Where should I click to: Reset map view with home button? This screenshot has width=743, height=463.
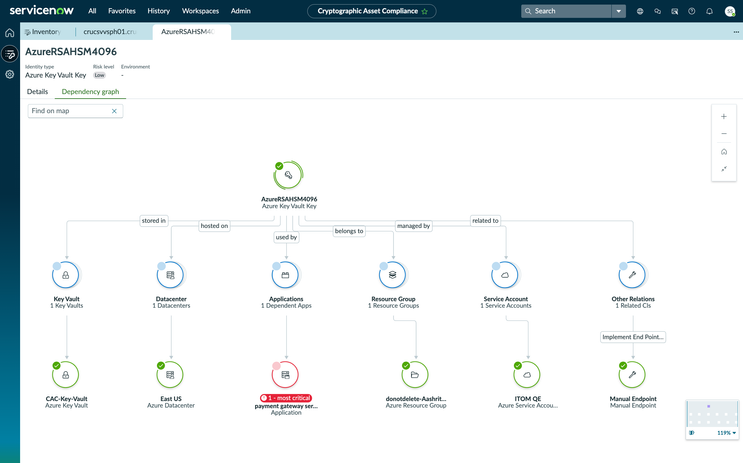coord(724,152)
